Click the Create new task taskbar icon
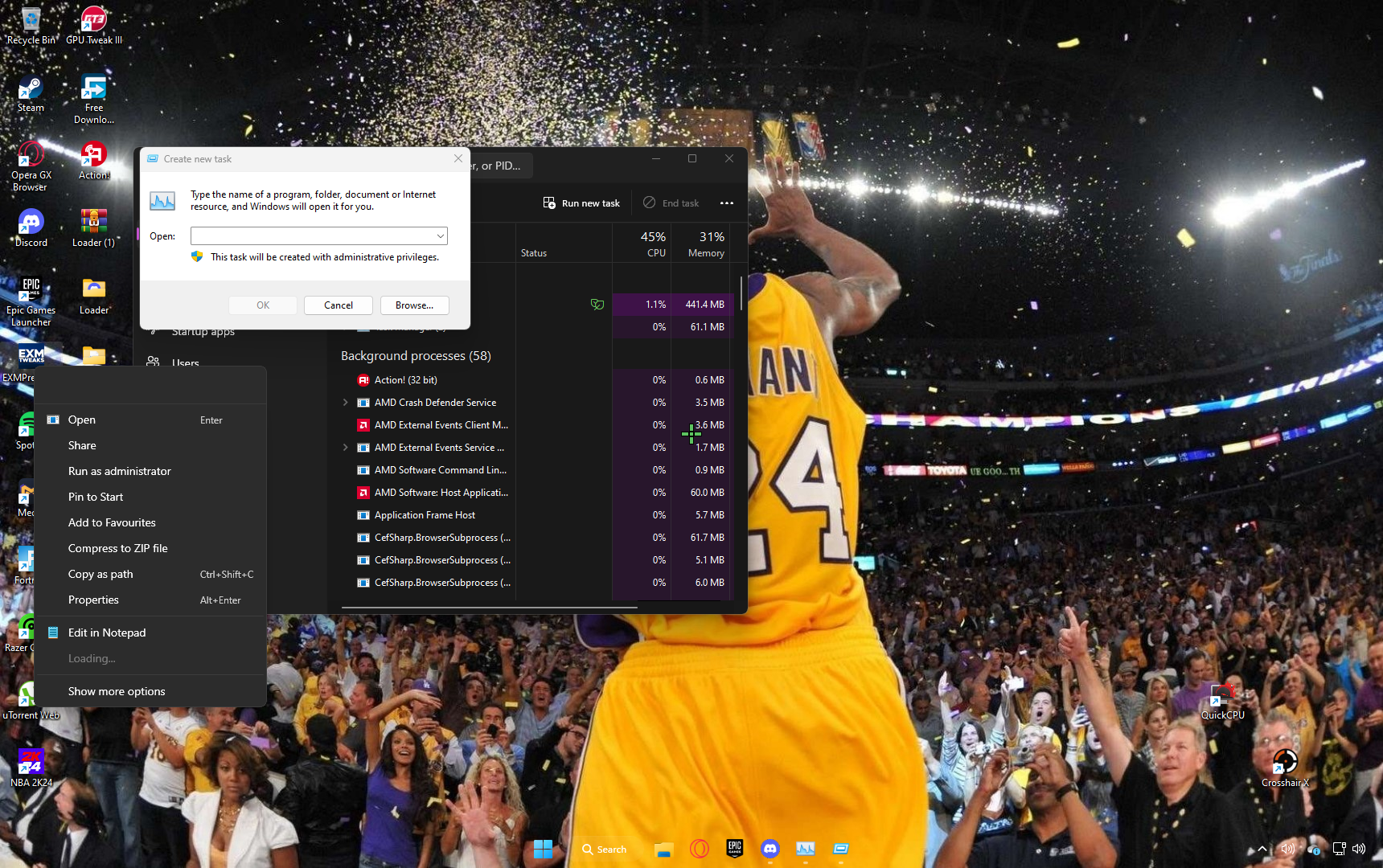This screenshot has height=868, width=1383. tap(840, 849)
